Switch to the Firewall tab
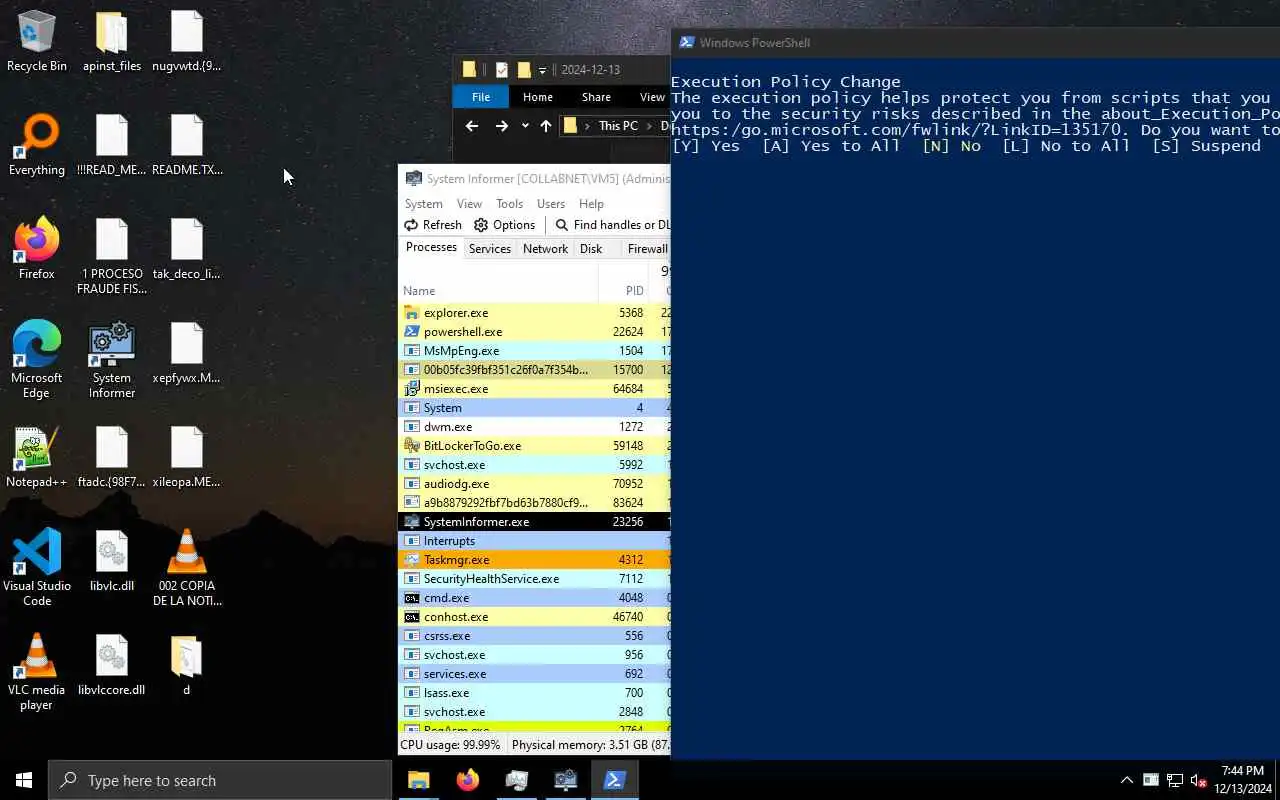 tap(647, 249)
